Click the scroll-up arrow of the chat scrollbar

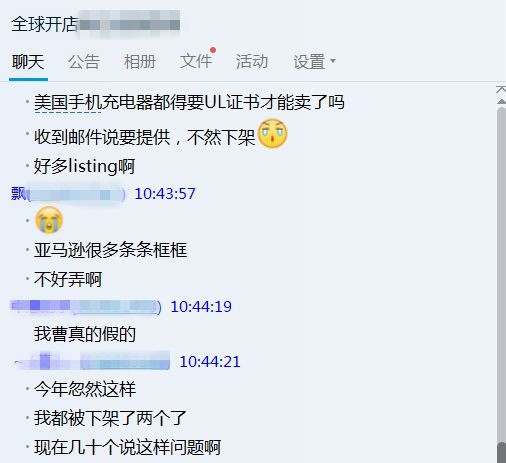click(501, 101)
